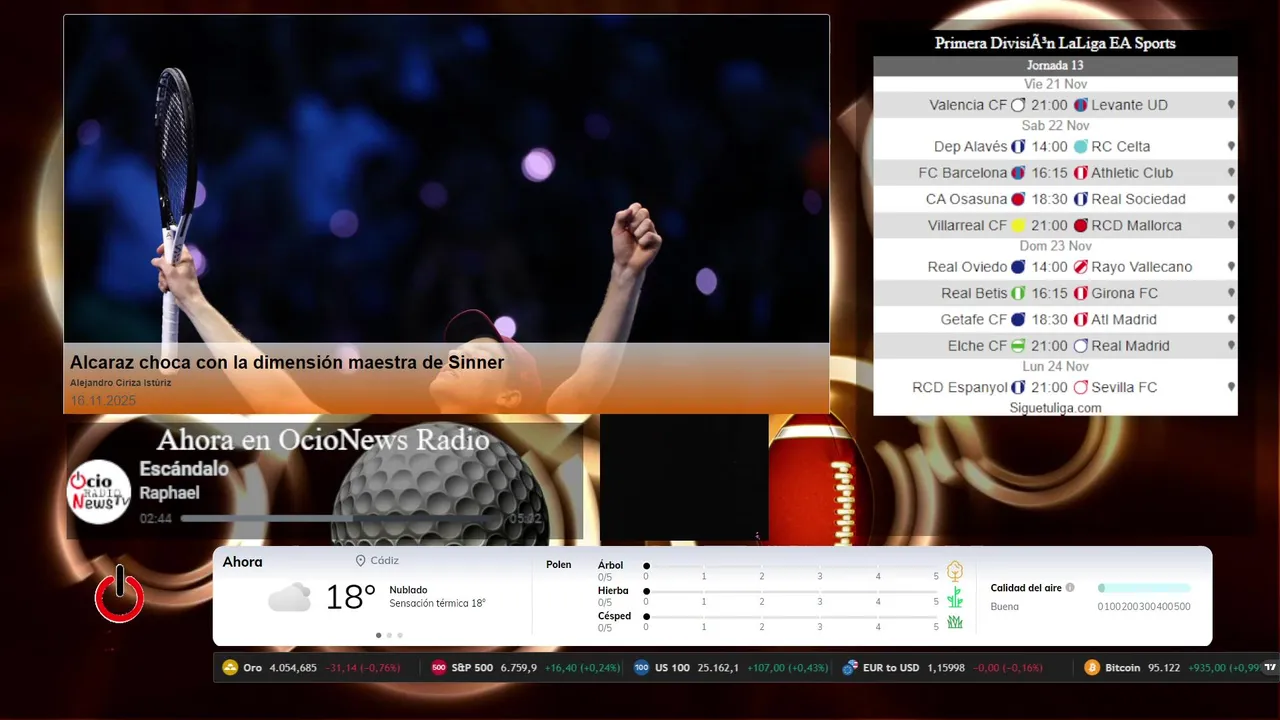Click the Rayo Vallecano team name

tap(1142, 267)
